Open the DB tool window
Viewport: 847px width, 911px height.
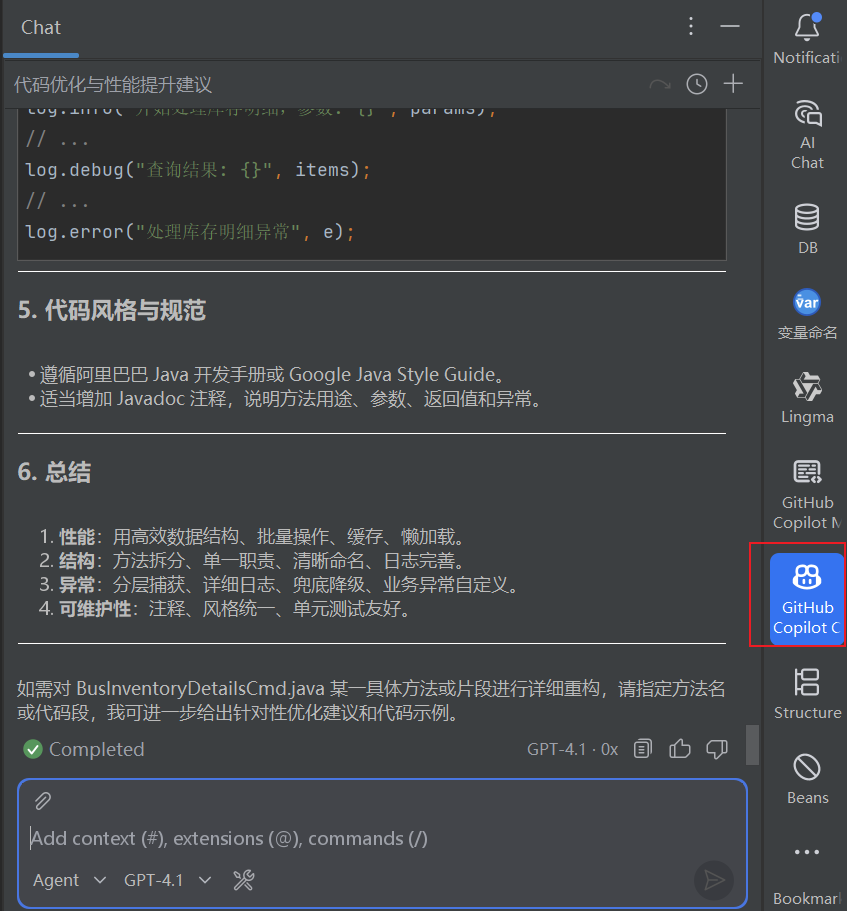[806, 222]
